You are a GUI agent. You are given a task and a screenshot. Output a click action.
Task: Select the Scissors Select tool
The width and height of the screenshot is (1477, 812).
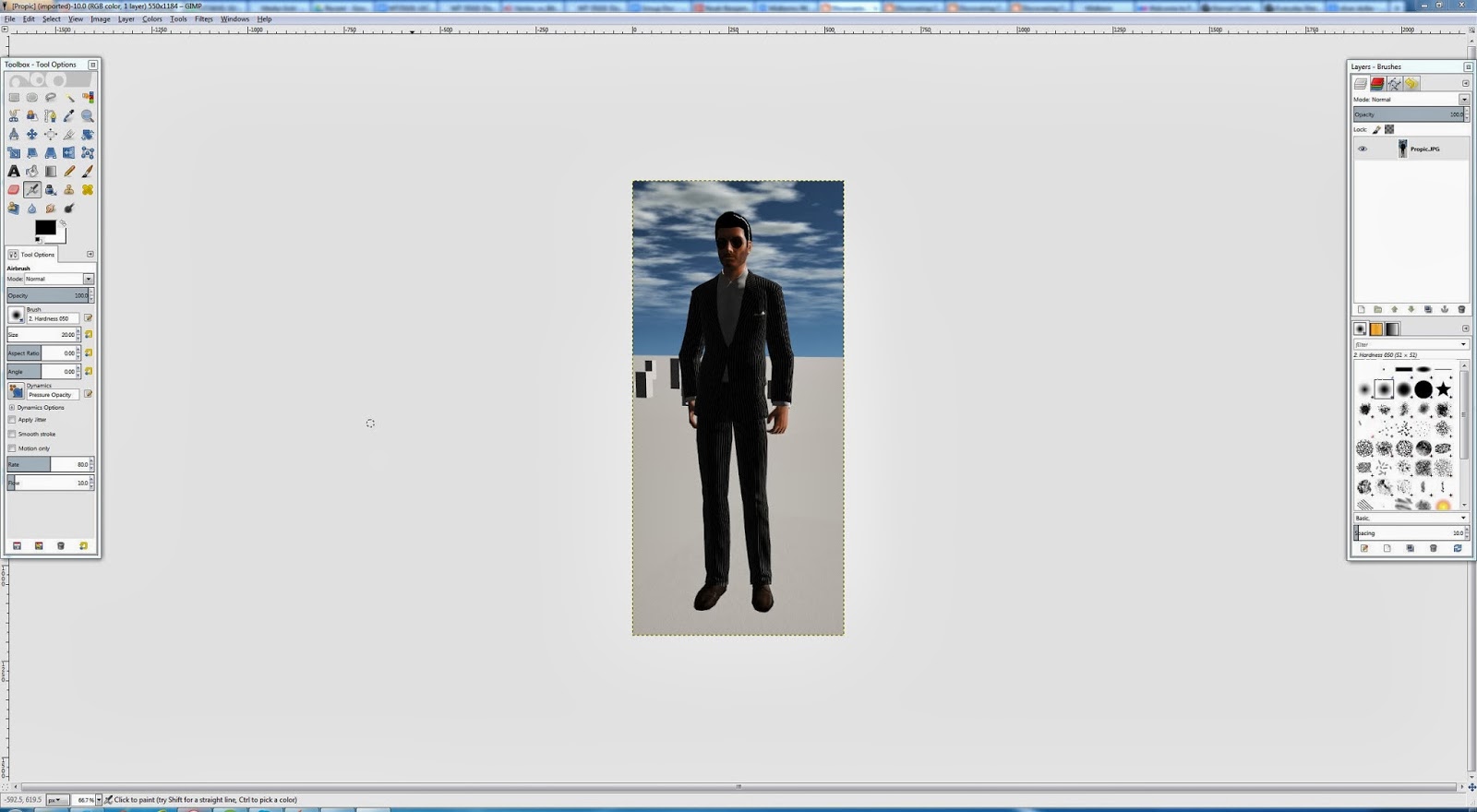(x=14, y=115)
